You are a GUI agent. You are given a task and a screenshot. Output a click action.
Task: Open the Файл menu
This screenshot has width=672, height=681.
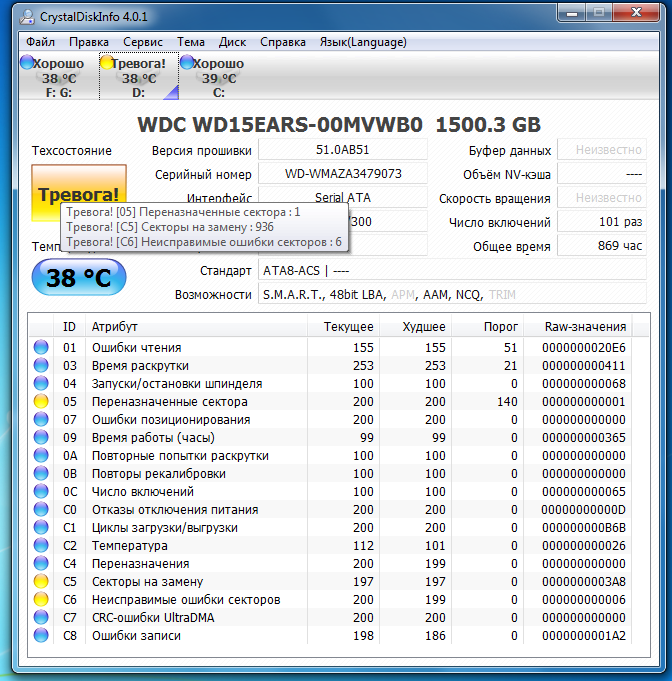(x=40, y=42)
